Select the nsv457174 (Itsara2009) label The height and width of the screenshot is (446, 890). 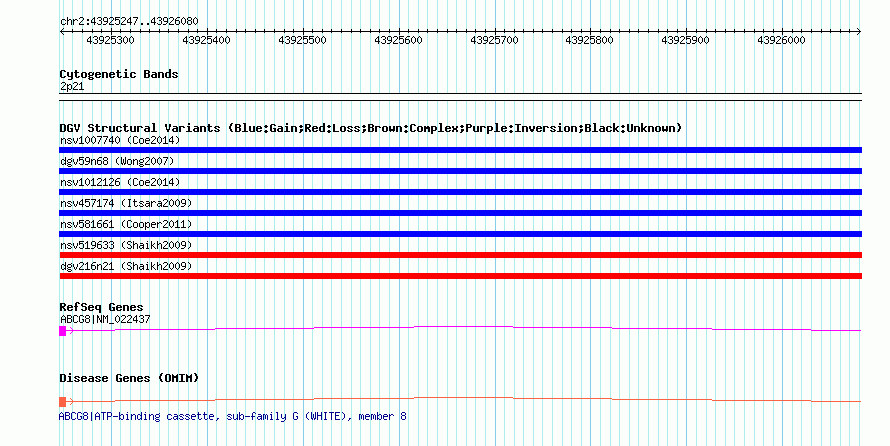click(126, 203)
